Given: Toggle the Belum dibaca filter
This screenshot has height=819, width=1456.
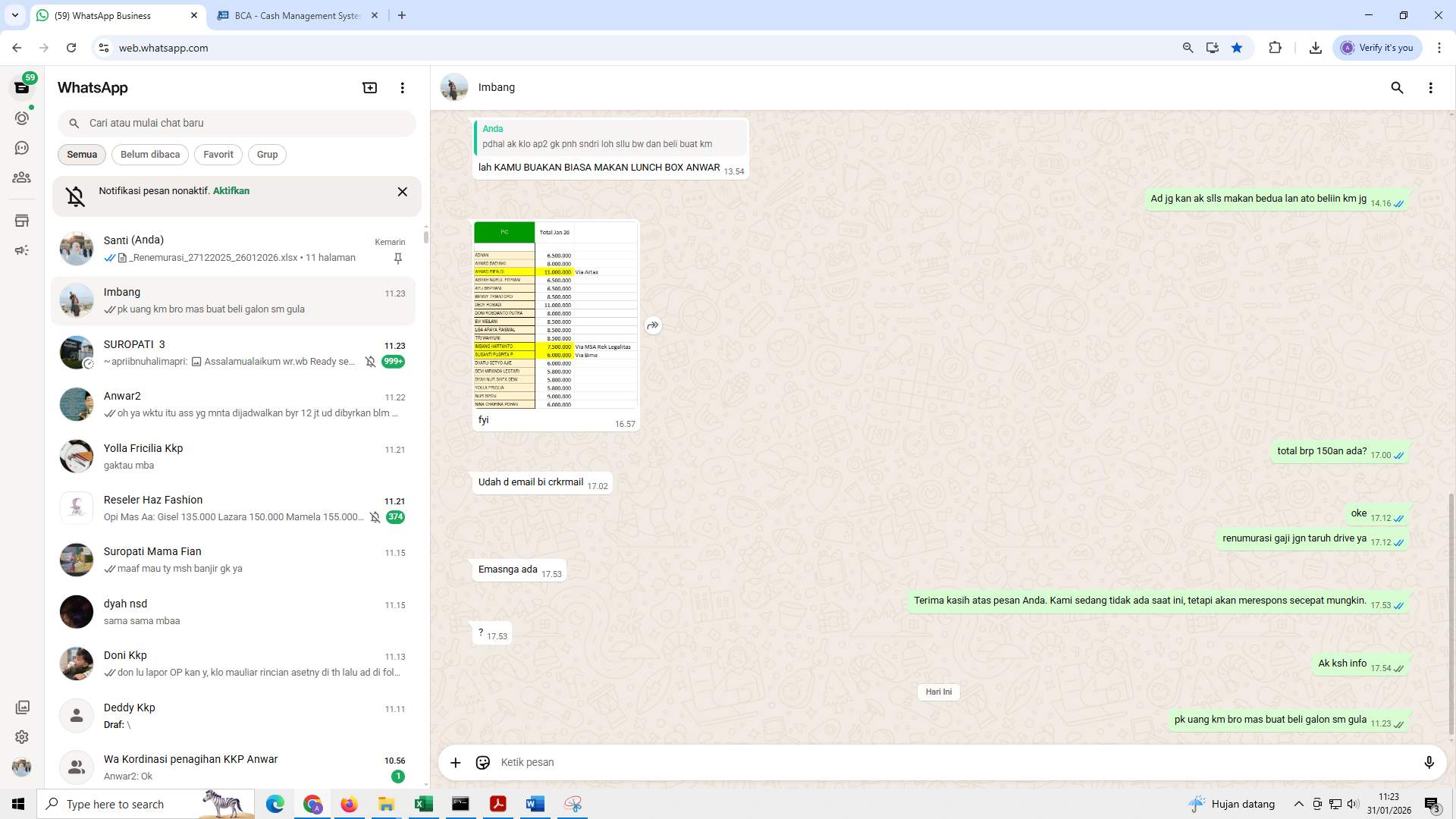Looking at the screenshot, I should [x=149, y=154].
